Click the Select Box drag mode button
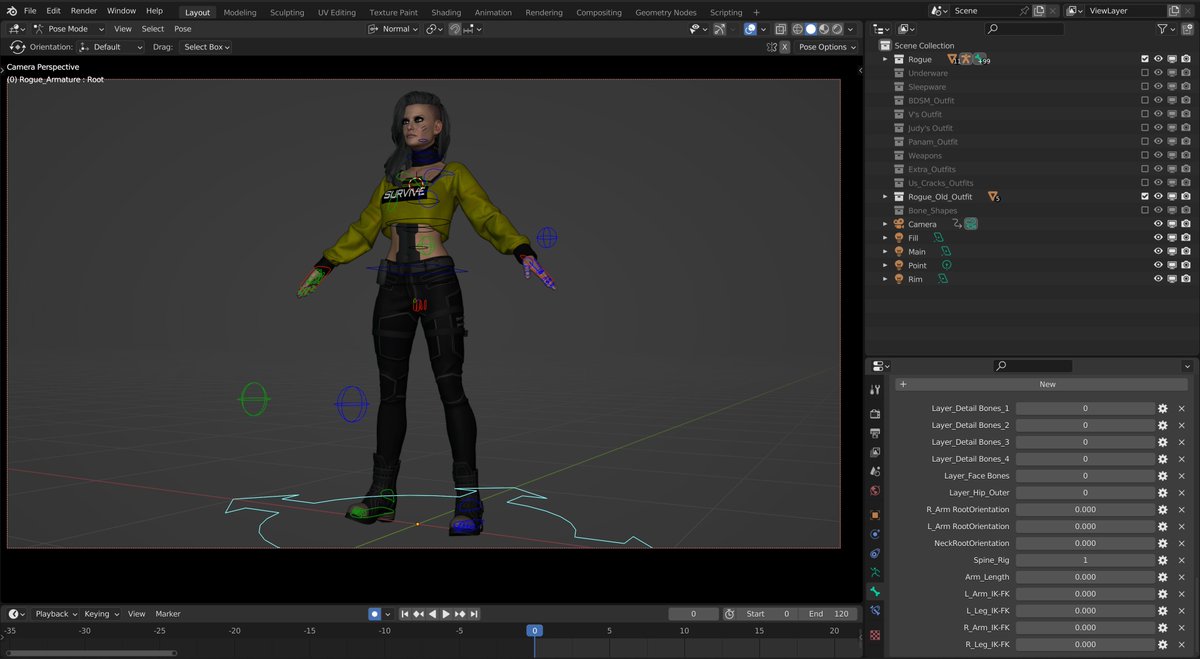This screenshot has height=659, width=1200. tap(205, 46)
